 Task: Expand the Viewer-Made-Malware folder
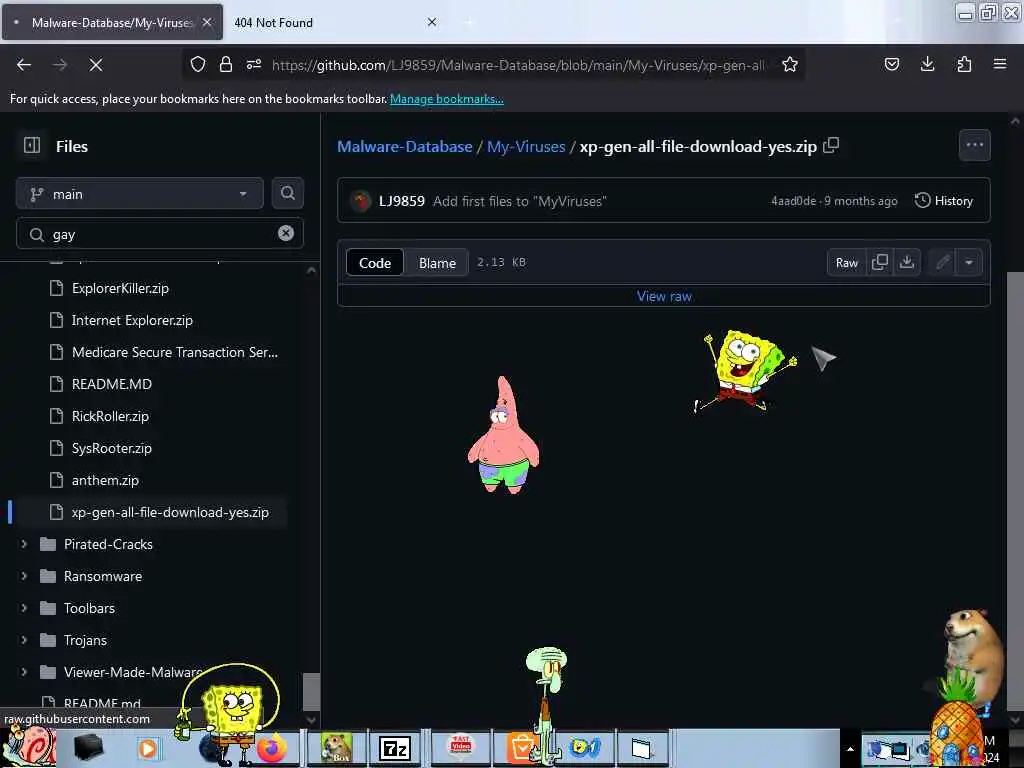click(24, 671)
